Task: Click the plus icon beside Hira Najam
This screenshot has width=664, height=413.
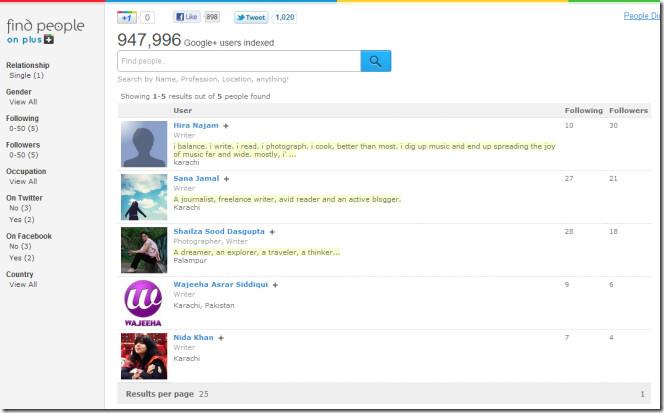Action: (x=226, y=126)
